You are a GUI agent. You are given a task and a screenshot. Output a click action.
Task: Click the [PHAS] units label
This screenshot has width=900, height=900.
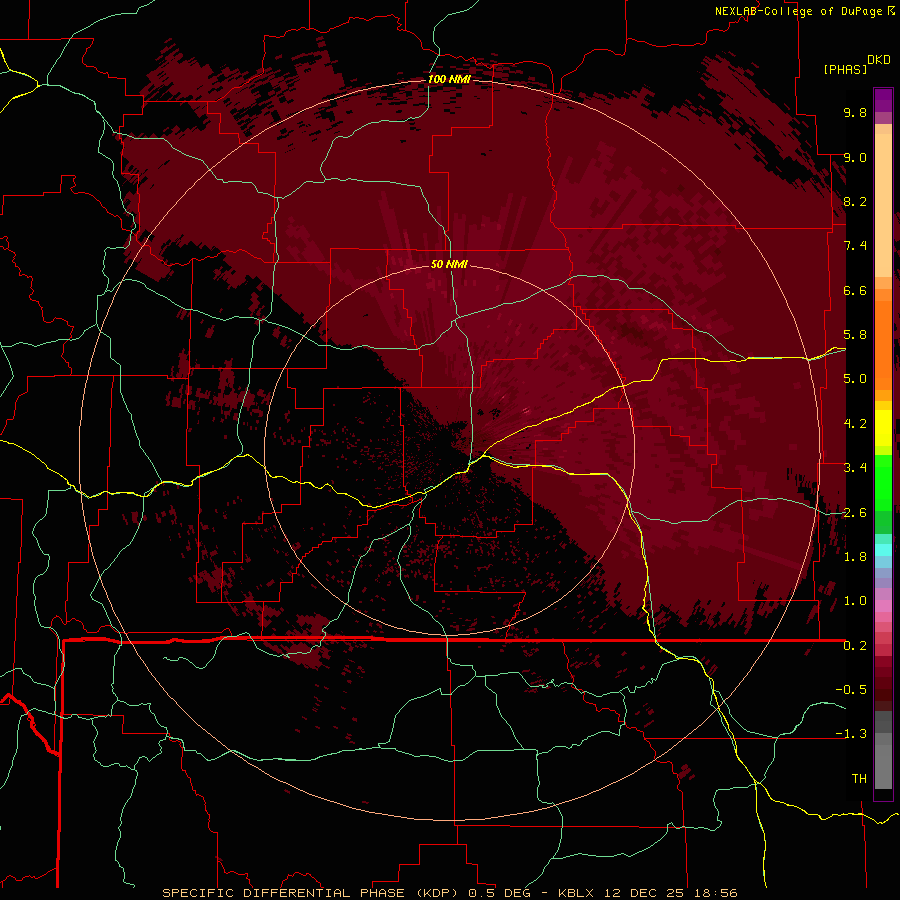point(845,69)
